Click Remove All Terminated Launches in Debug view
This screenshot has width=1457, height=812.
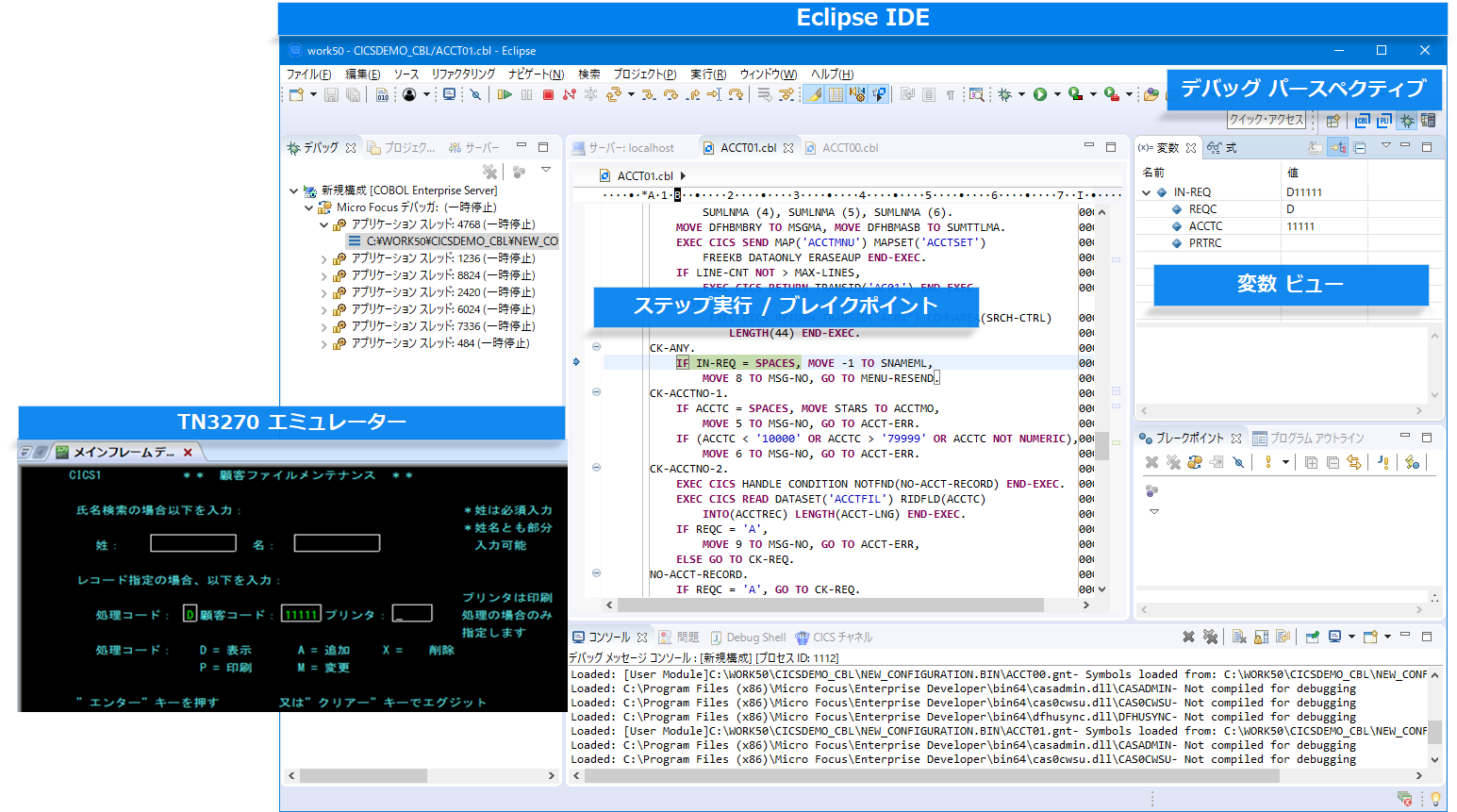tap(489, 172)
